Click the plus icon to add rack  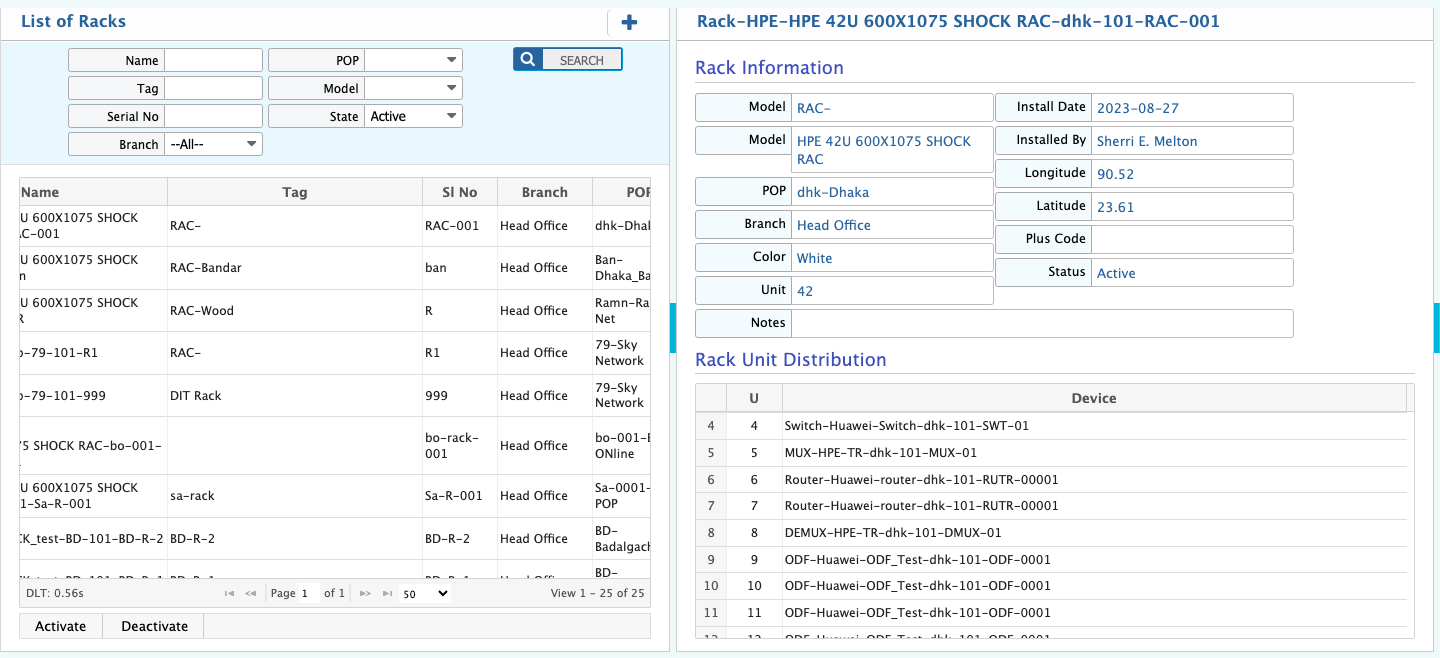coord(628,23)
